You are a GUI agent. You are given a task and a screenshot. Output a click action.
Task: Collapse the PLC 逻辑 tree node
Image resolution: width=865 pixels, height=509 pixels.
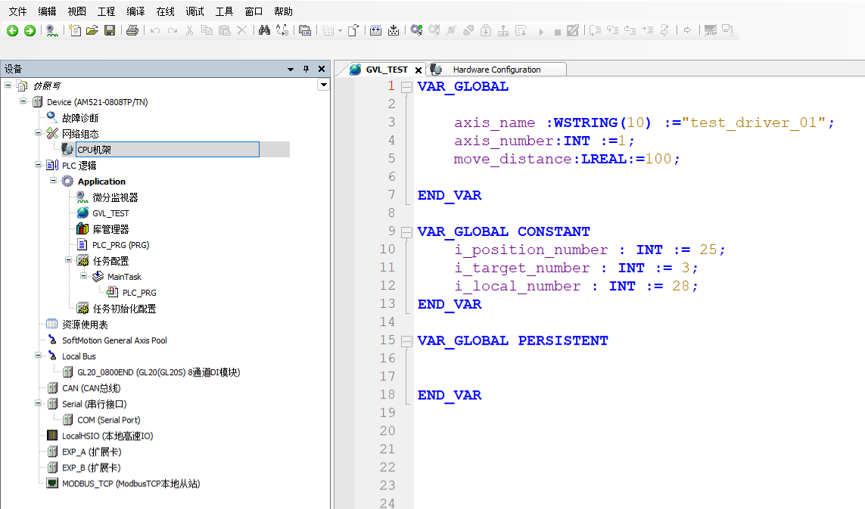tap(38, 164)
